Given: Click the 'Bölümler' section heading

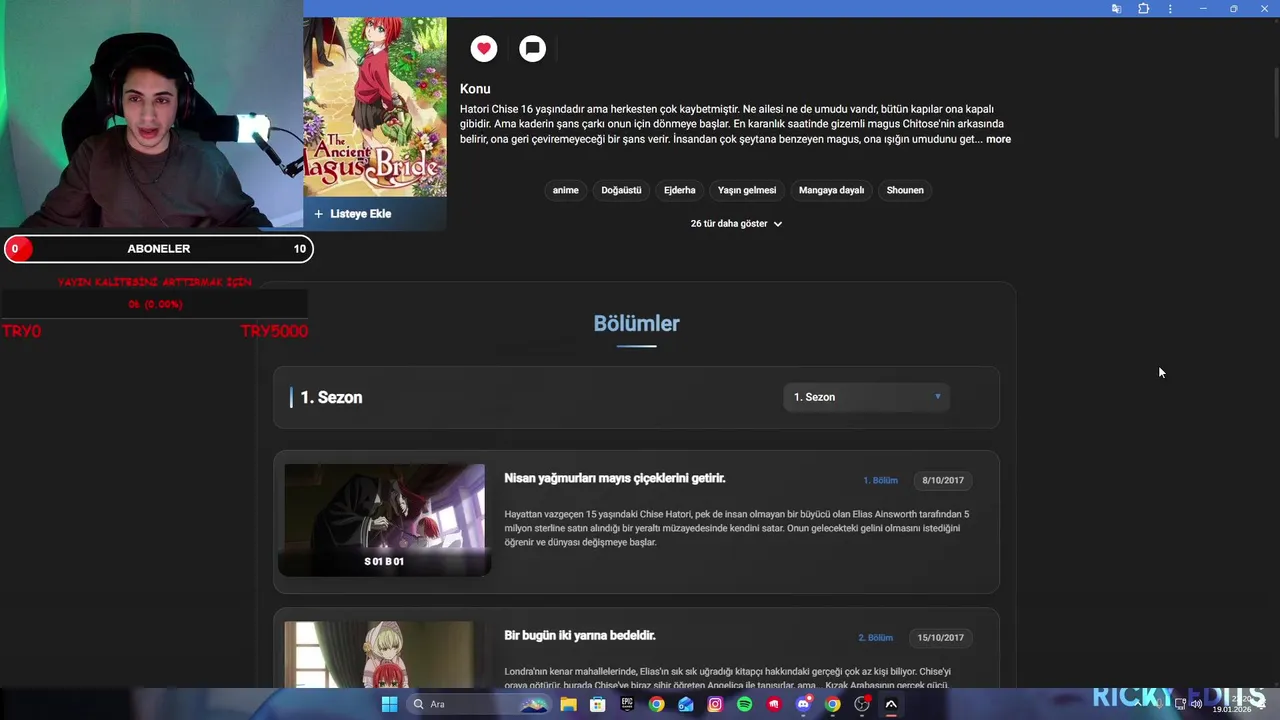Looking at the screenshot, I should coord(636,323).
